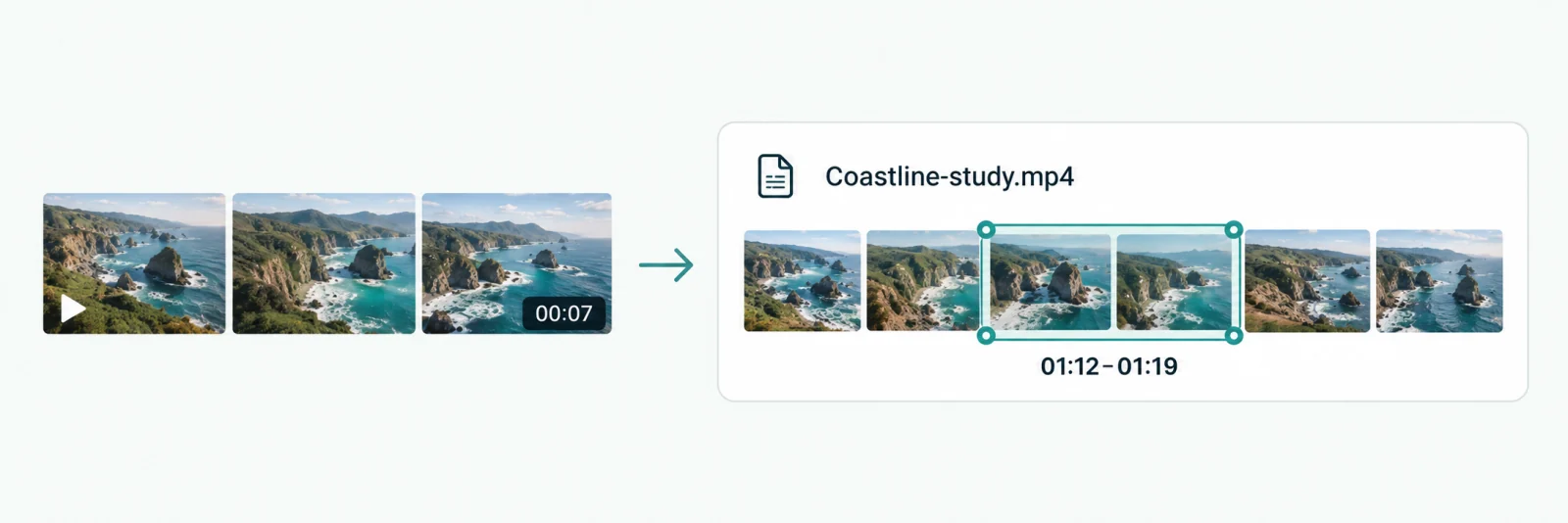Click the 01:12–01:19 time range label
The width and height of the screenshot is (1568, 523).
1109,366
